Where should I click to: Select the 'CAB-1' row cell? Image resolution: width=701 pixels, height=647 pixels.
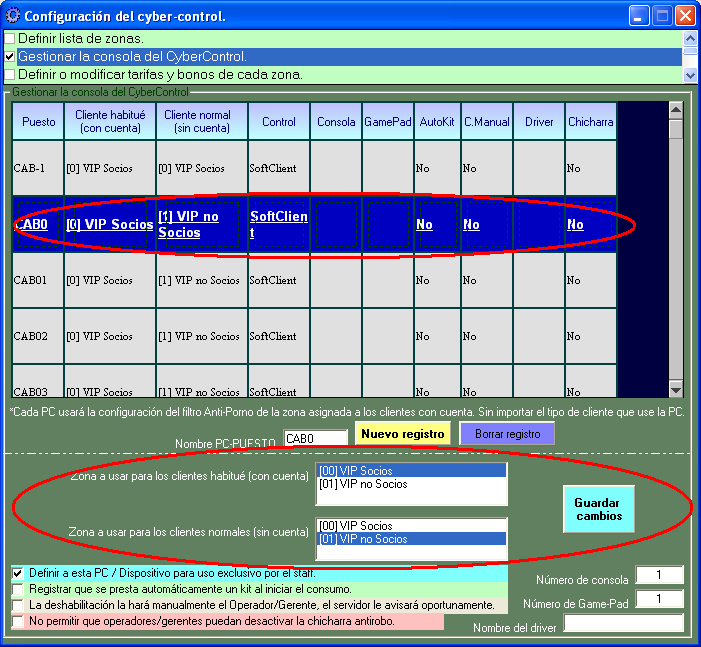38,168
